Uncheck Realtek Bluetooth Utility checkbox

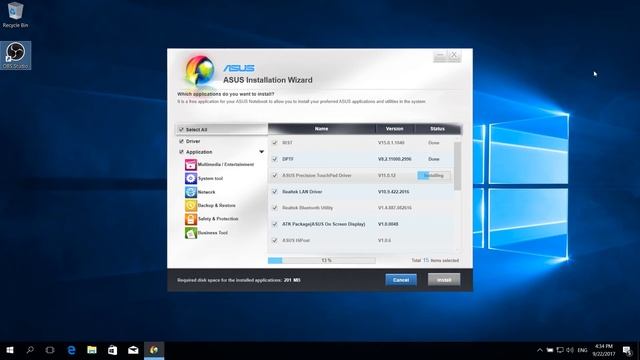[275, 208]
